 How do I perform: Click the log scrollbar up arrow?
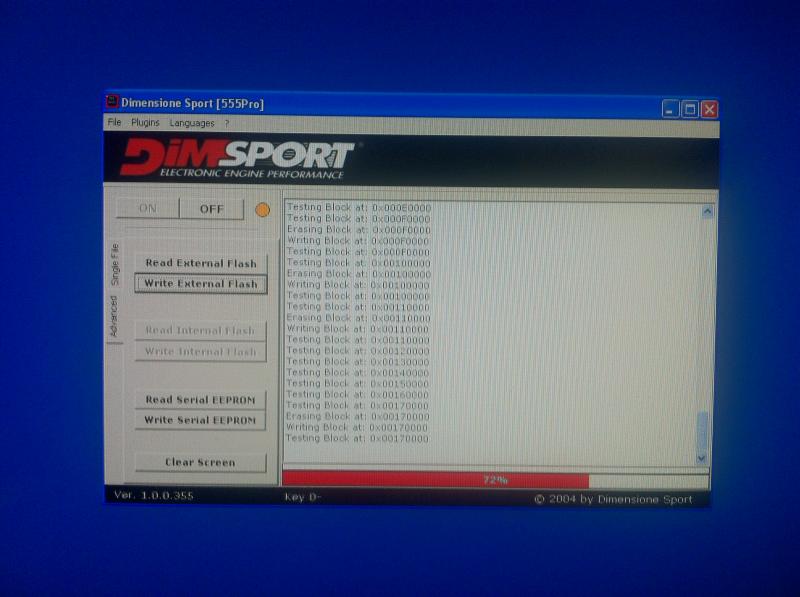coord(707,211)
